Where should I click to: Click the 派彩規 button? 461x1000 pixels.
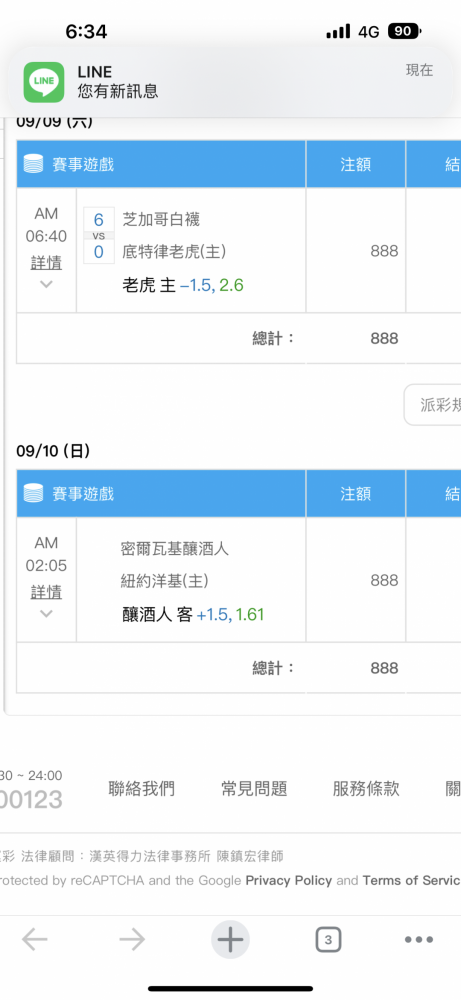[432, 404]
